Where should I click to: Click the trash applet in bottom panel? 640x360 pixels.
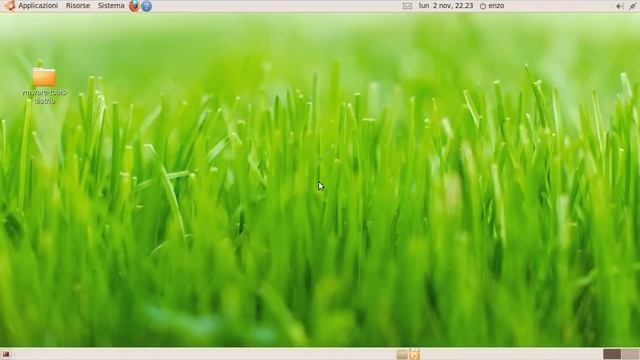414,354
